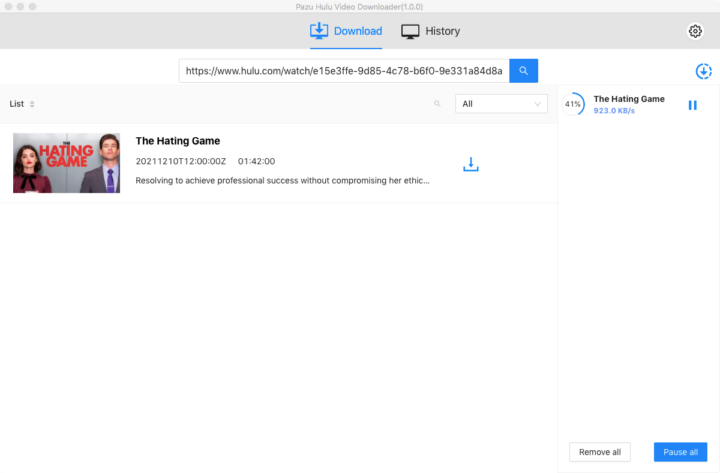Image resolution: width=720 pixels, height=473 pixels.
Task: Open the settings gear icon
Action: [x=695, y=31]
